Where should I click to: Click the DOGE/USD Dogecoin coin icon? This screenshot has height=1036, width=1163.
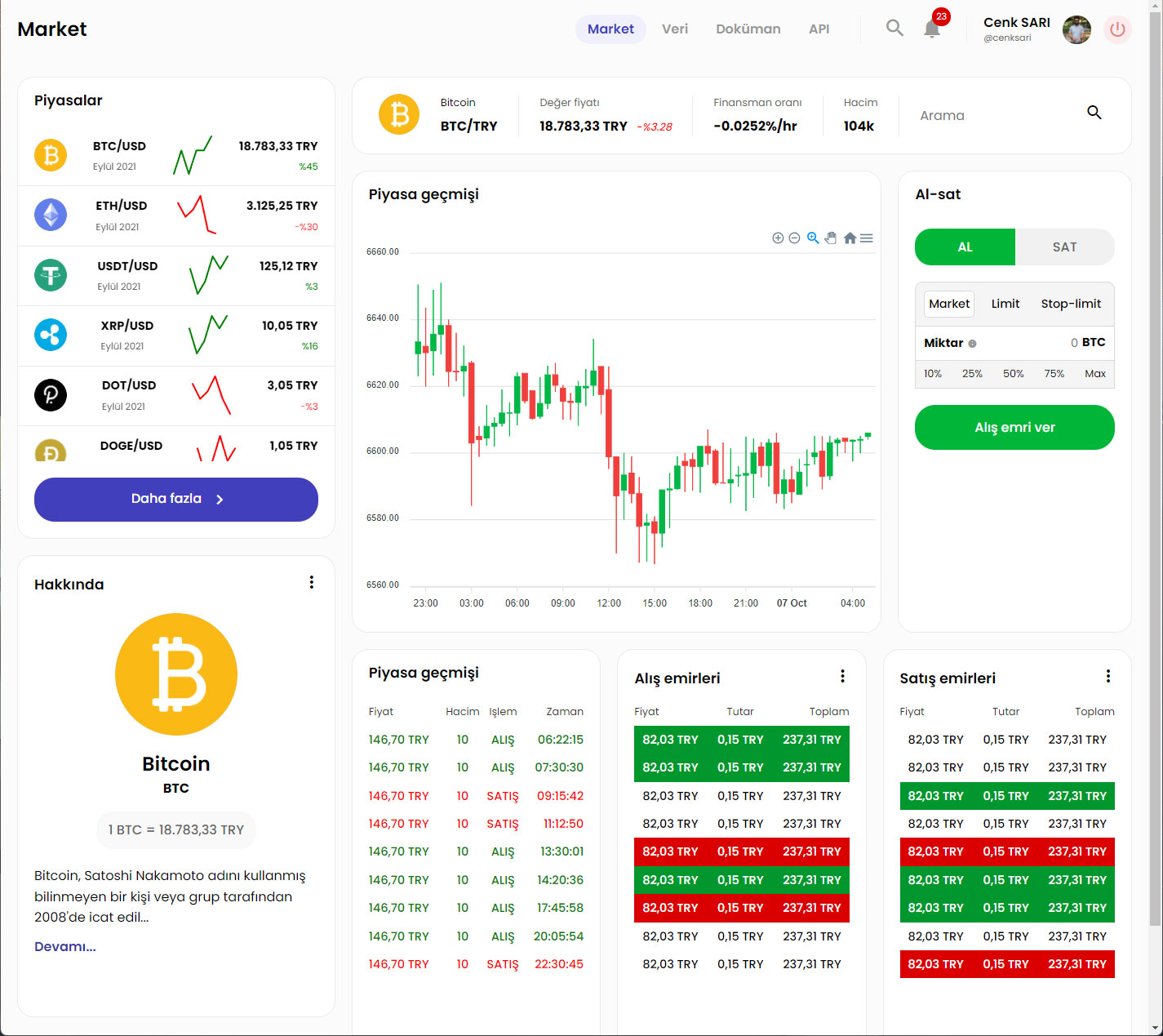(x=51, y=451)
